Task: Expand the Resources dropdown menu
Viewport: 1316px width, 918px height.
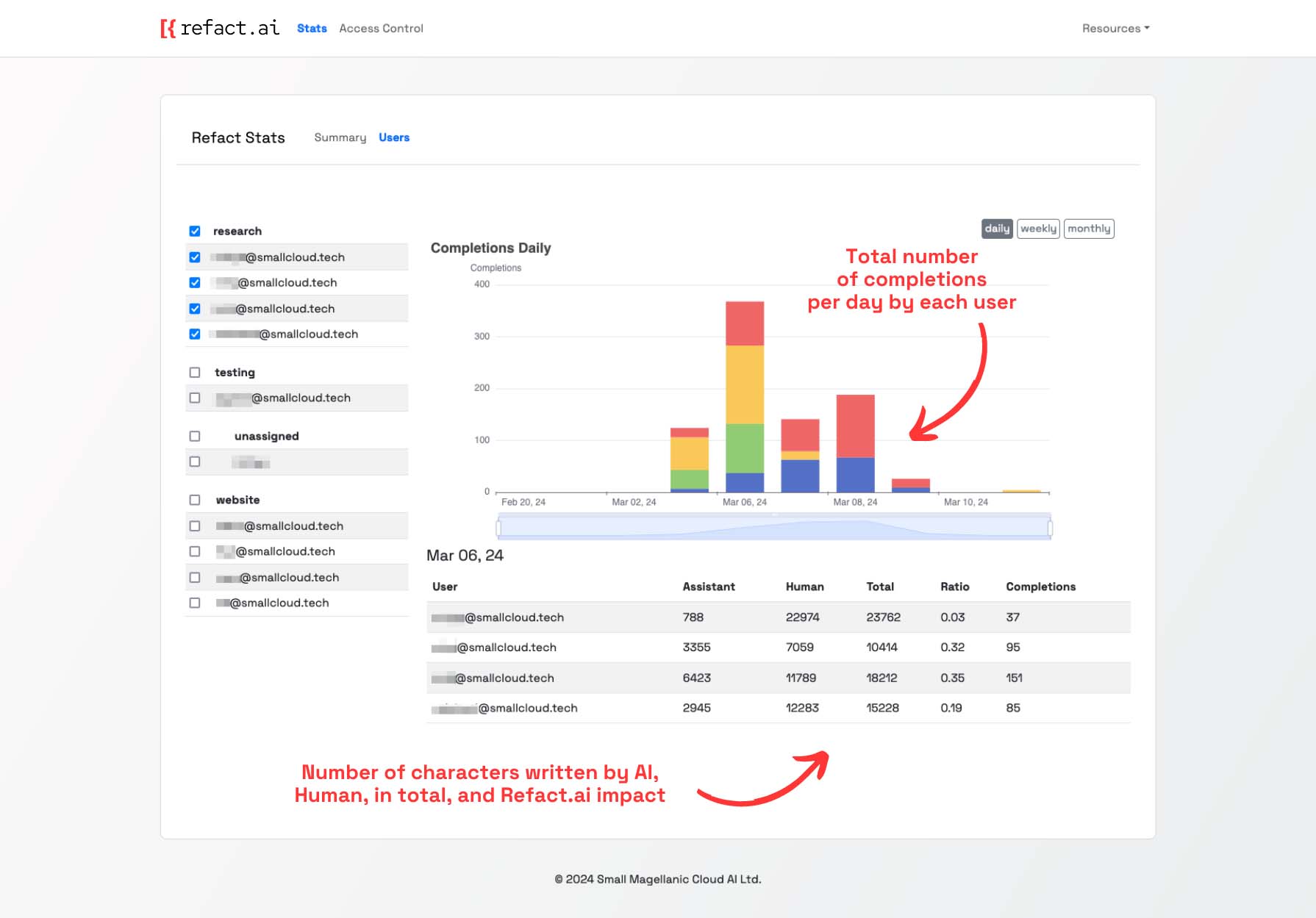Action: 1115,28
